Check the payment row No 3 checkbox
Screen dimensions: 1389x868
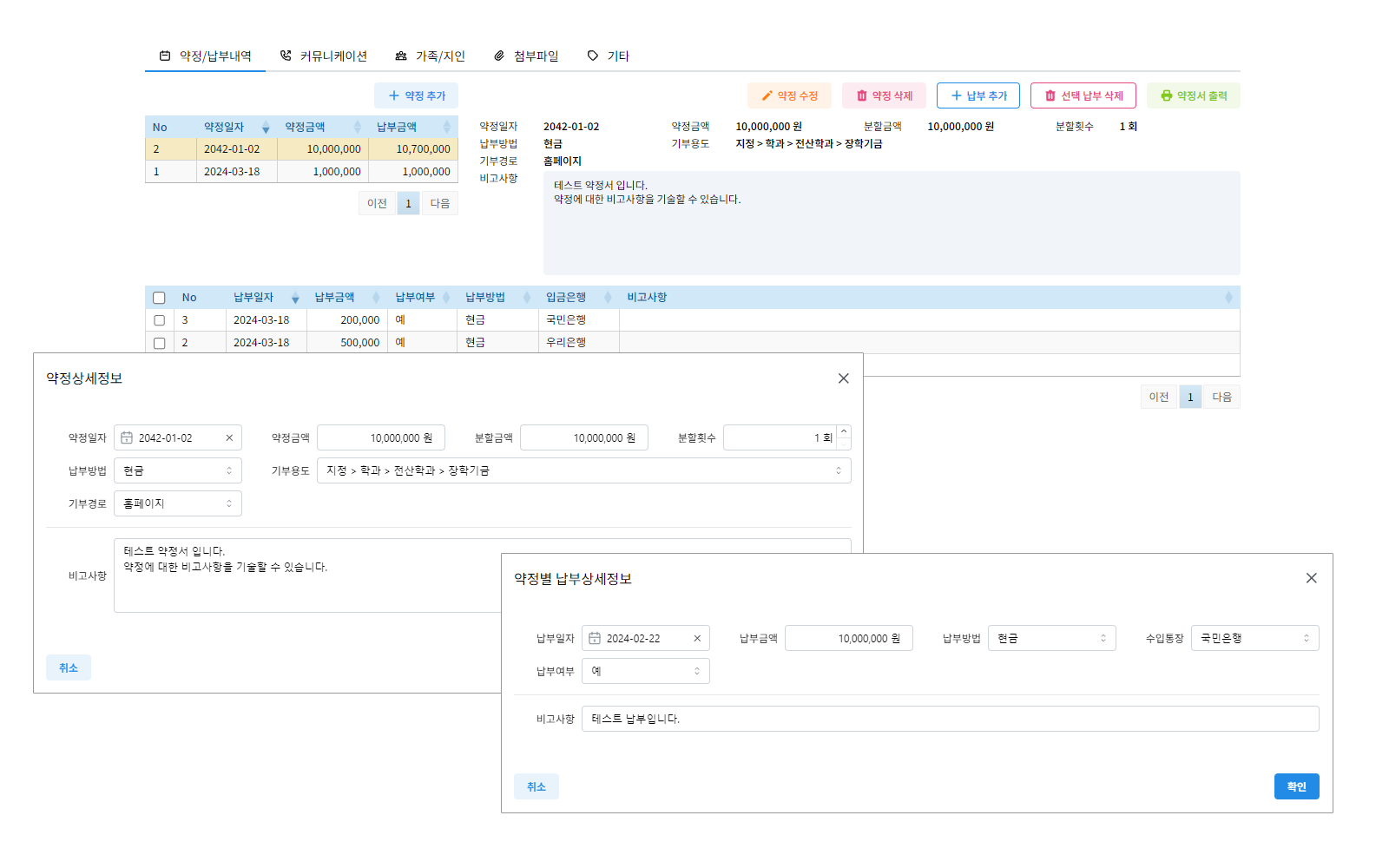(x=159, y=320)
